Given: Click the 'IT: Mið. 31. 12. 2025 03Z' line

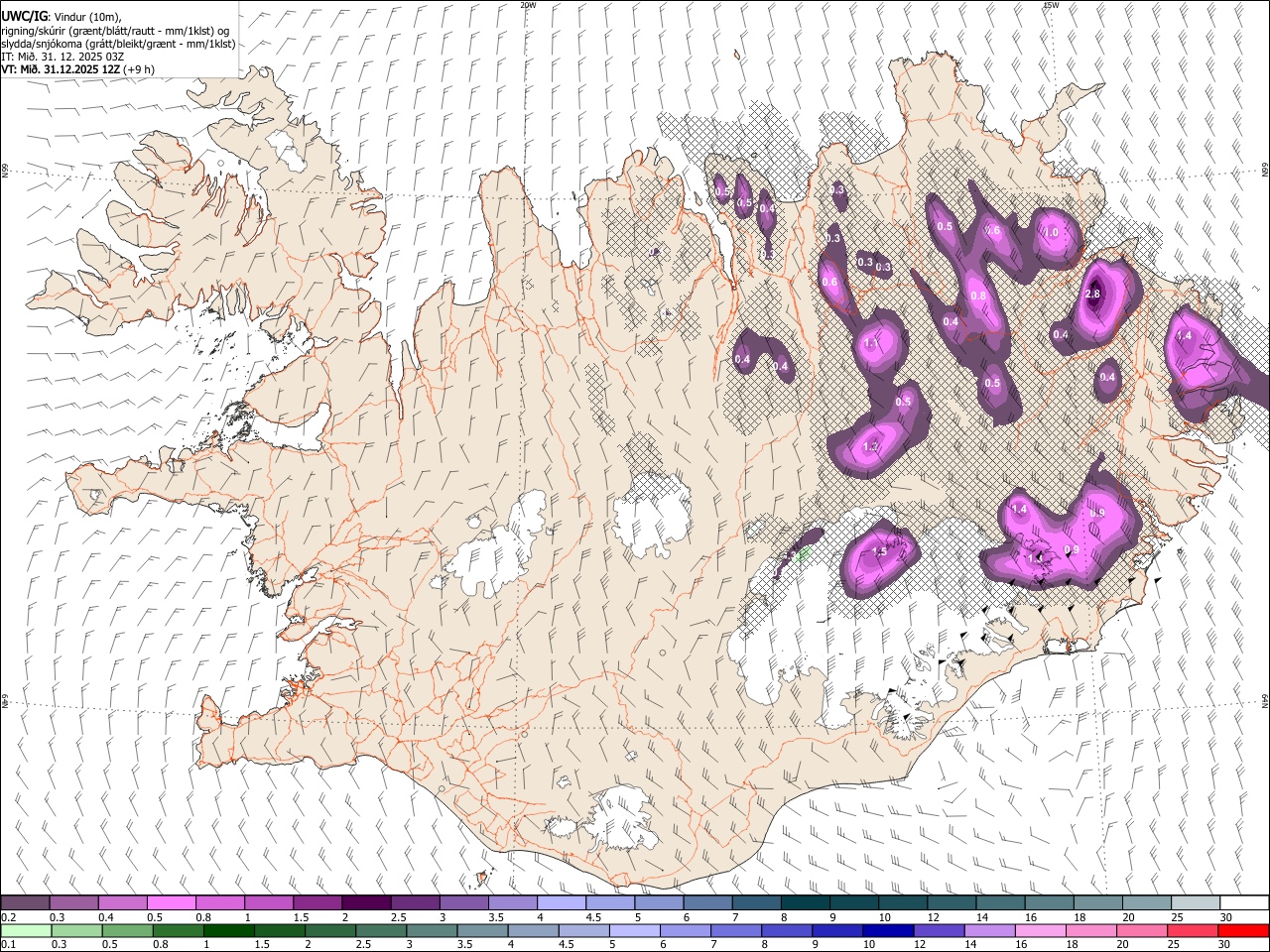Looking at the screenshot, I should 63,57.
